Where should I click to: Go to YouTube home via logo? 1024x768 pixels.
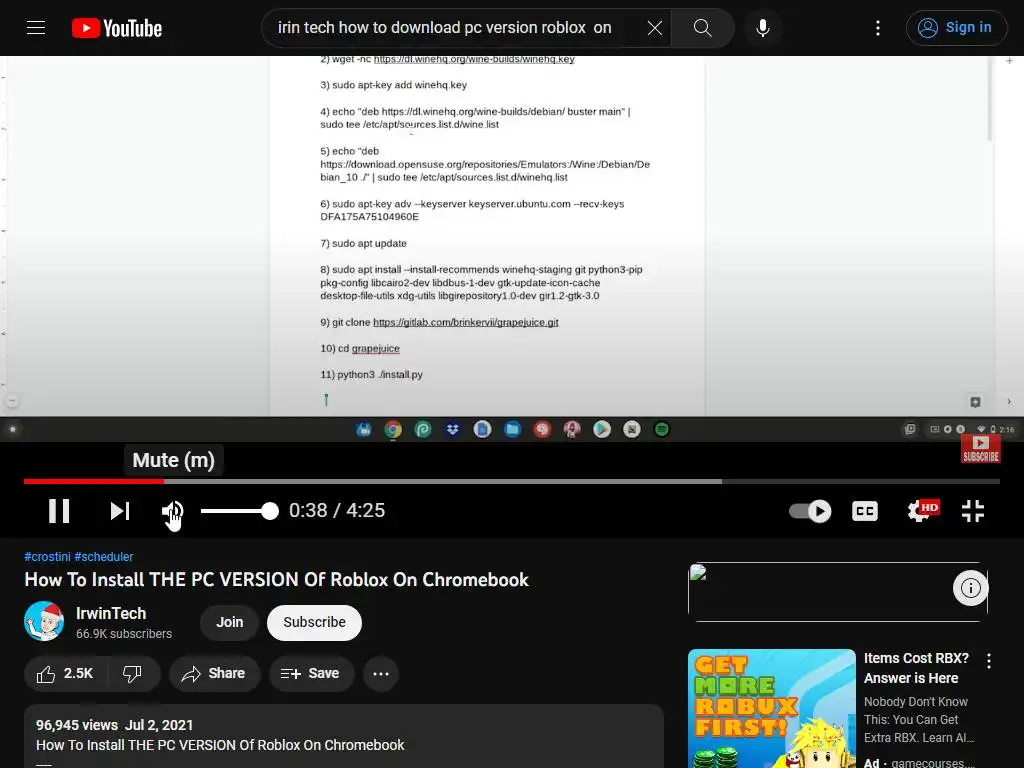coord(117,28)
